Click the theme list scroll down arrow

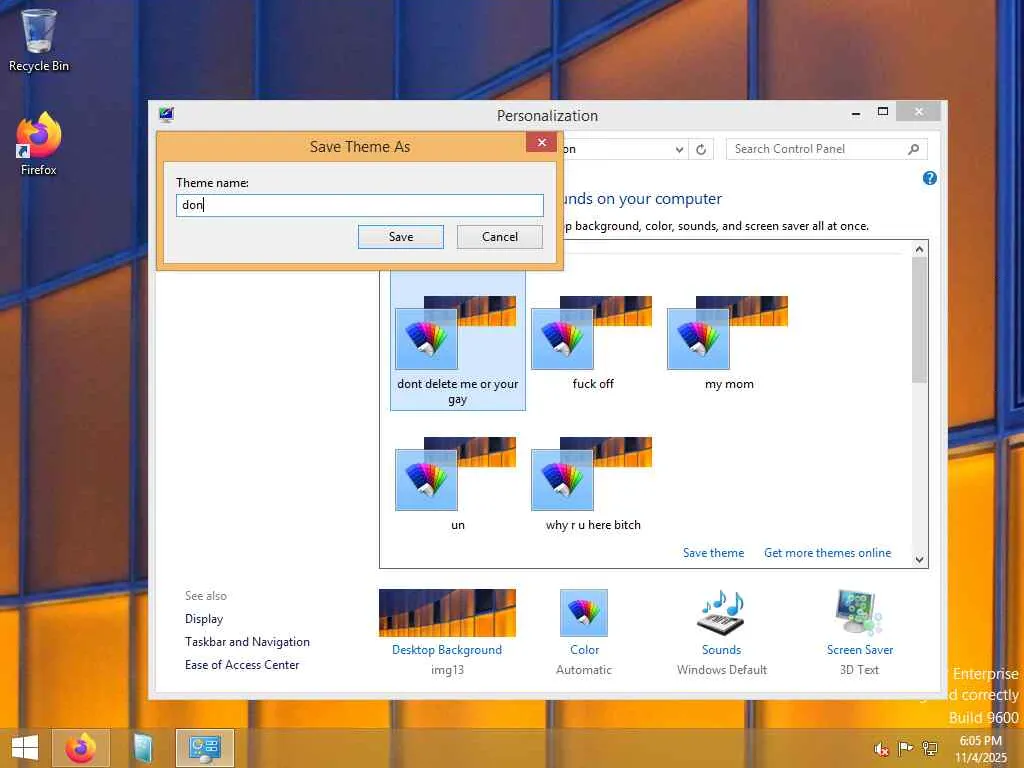pyautogui.click(x=920, y=560)
